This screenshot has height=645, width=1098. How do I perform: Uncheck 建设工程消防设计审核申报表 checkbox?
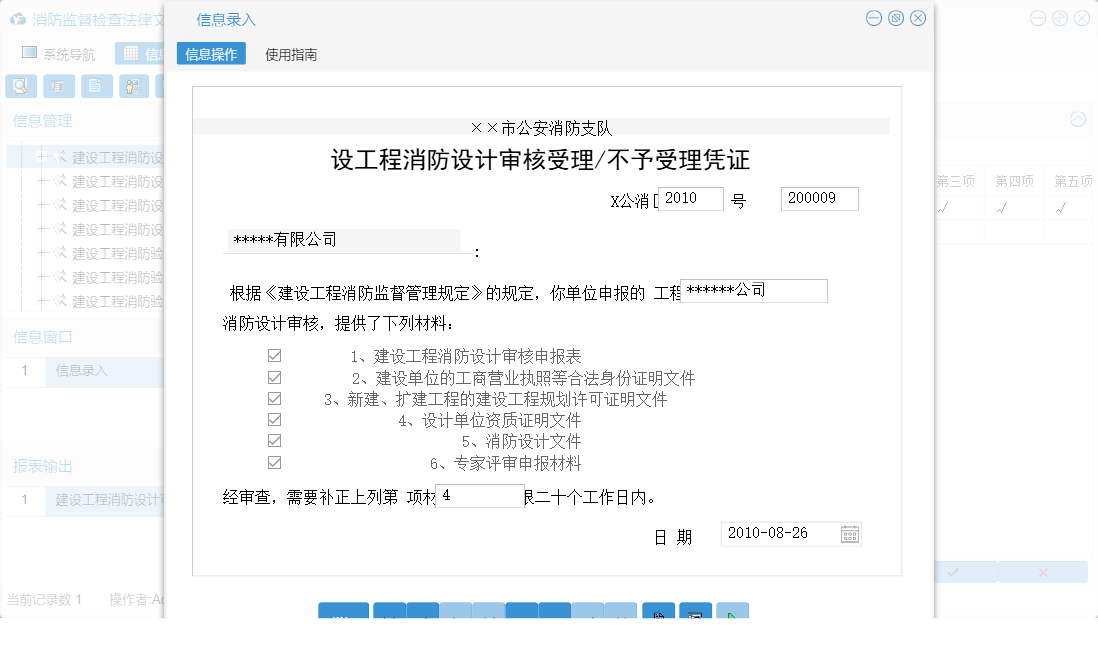pos(273,354)
